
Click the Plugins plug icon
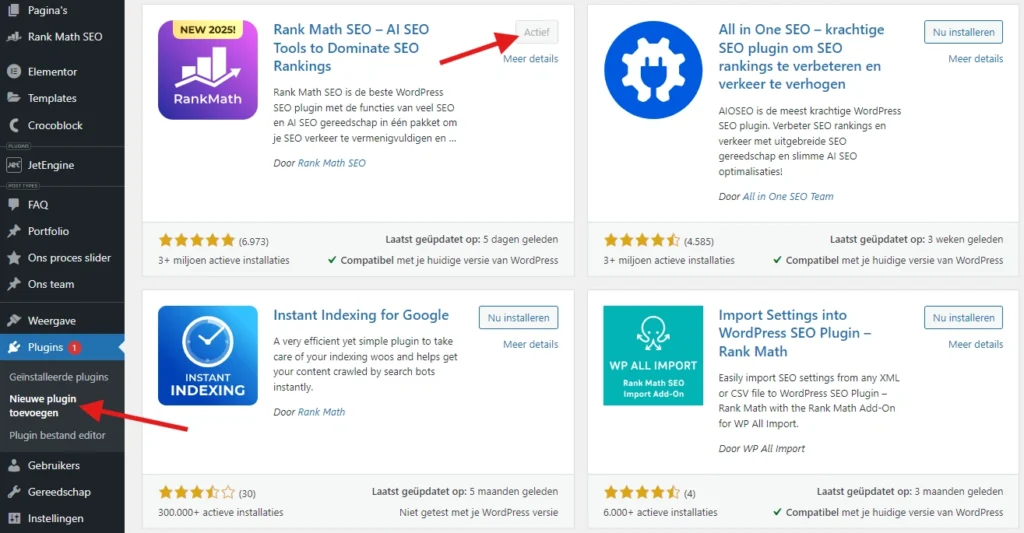[14, 348]
